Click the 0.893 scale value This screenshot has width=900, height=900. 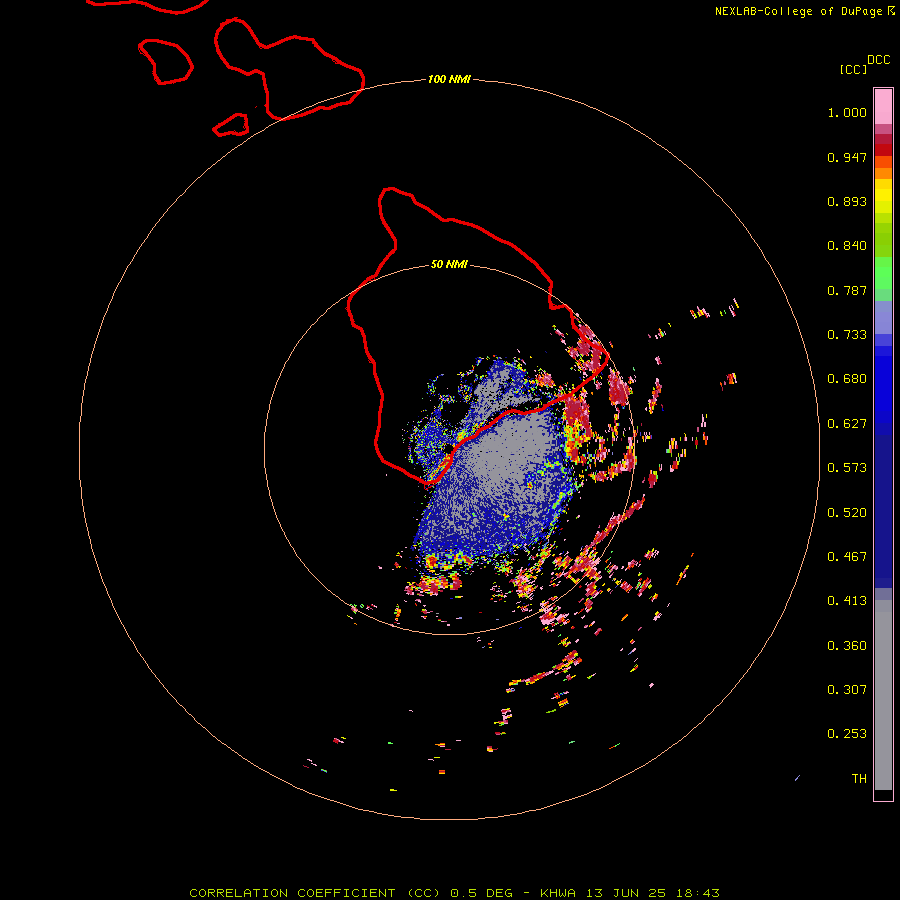click(x=847, y=201)
